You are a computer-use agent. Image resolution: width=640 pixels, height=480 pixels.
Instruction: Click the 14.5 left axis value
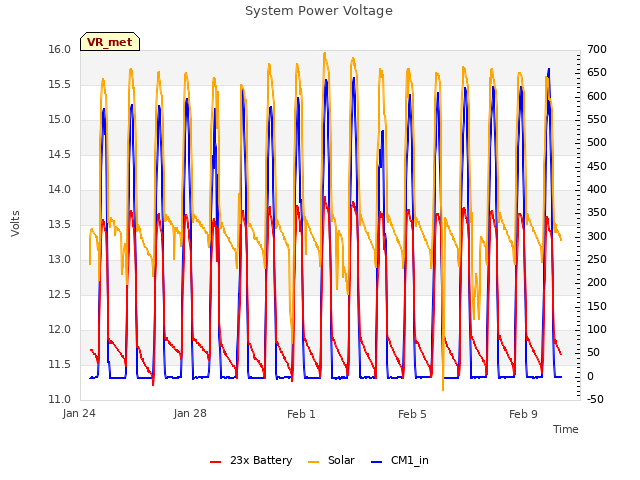click(x=60, y=154)
